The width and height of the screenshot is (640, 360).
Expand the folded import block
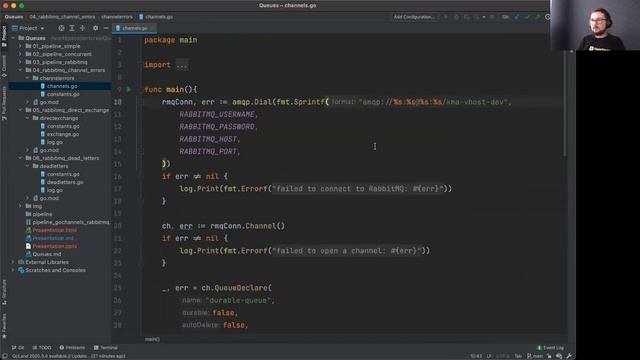182,65
